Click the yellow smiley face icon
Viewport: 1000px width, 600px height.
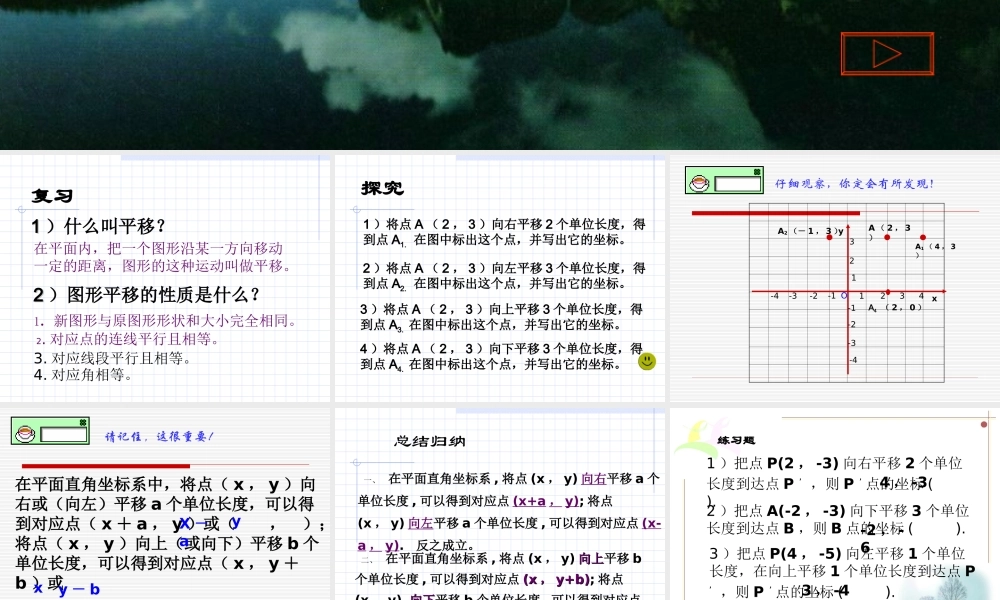tap(647, 362)
